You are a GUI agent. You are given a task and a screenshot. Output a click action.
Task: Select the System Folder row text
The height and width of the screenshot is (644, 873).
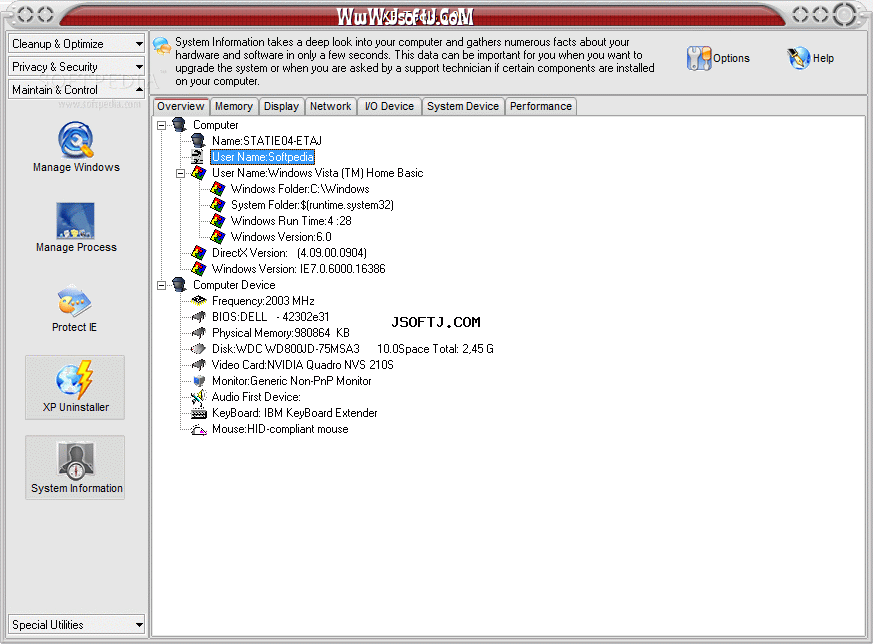pos(312,205)
